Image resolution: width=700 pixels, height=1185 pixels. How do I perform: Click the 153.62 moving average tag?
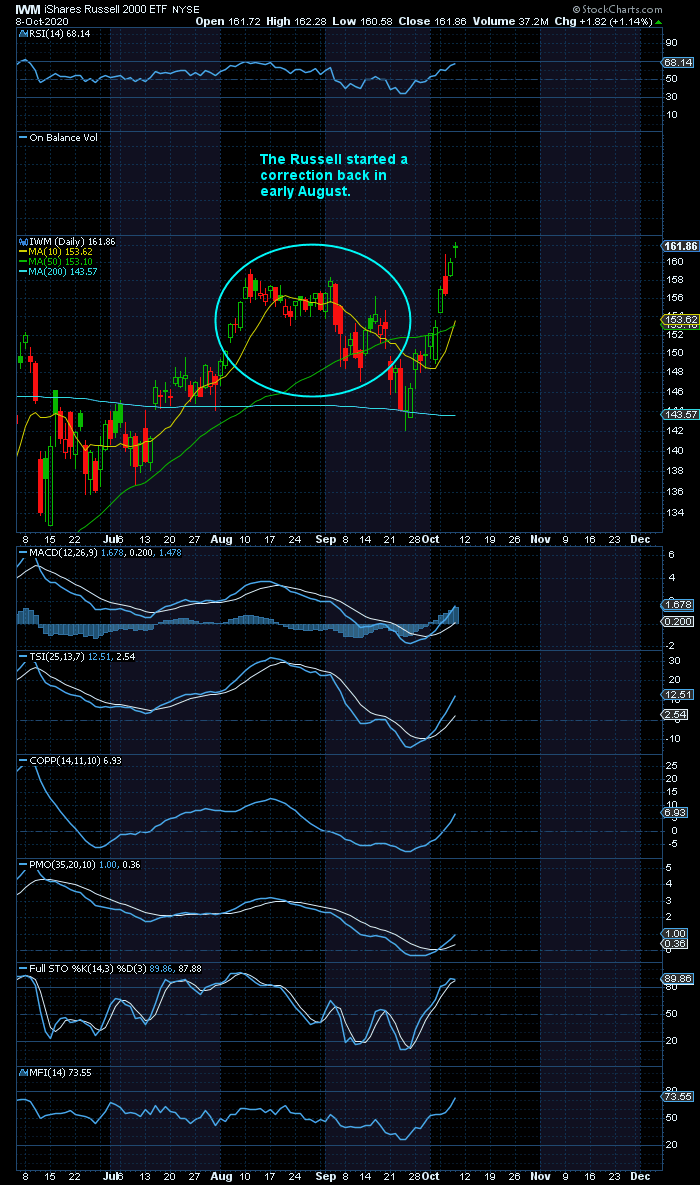(680, 320)
